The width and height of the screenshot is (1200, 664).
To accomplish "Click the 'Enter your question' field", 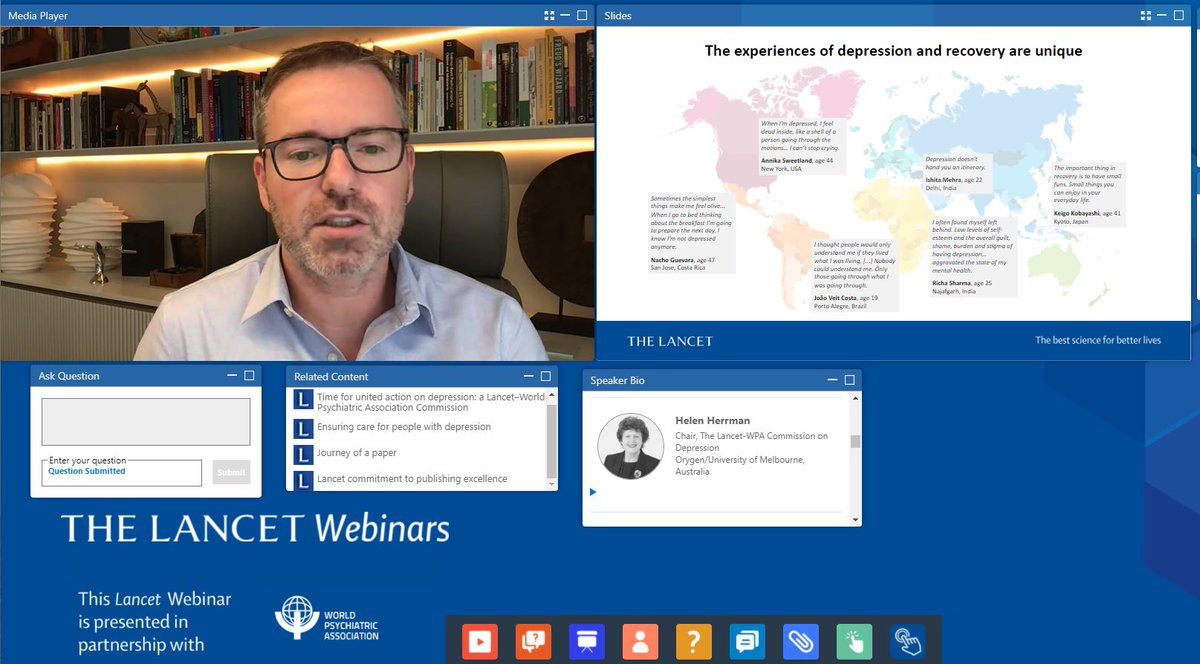I will pyautogui.click(x=122, y=473).
